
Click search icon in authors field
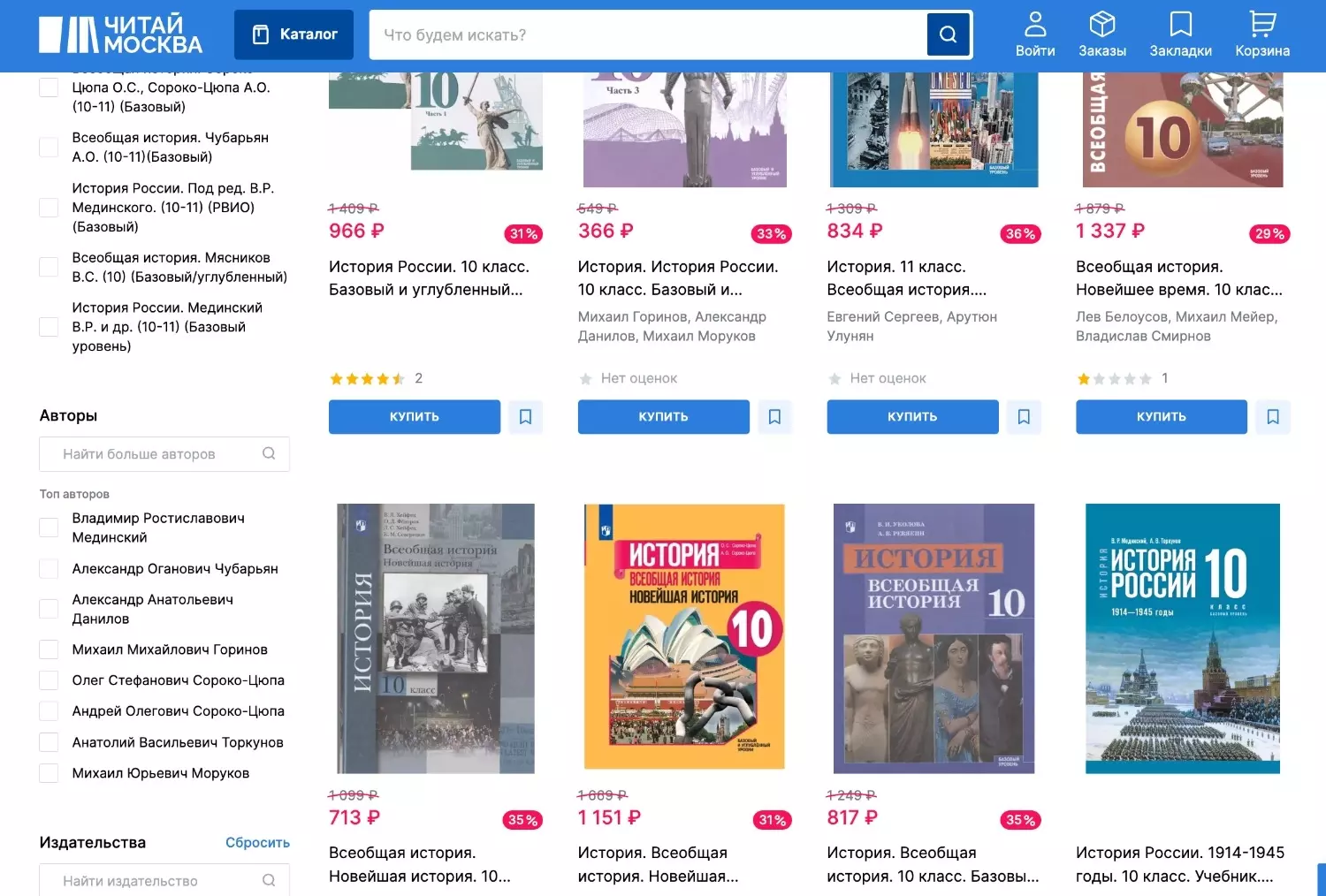pyautogui.click(x=269, y=453)
